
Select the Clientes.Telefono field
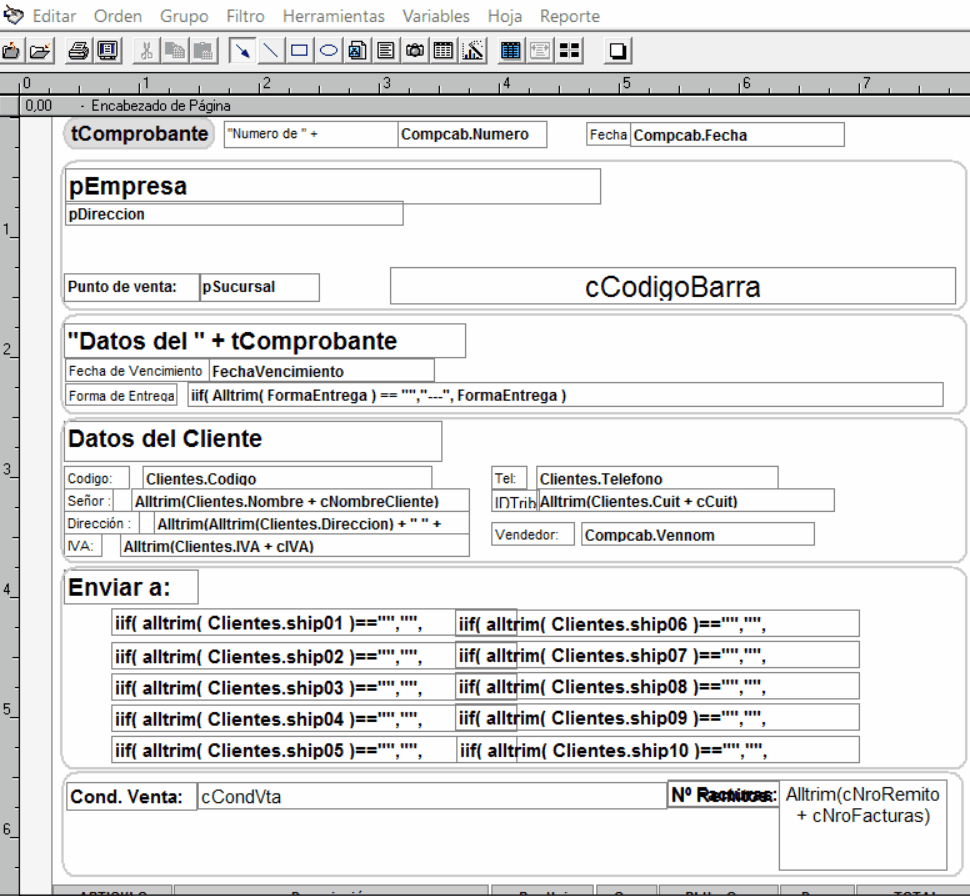pyautogui.click(x=657, y=478)
